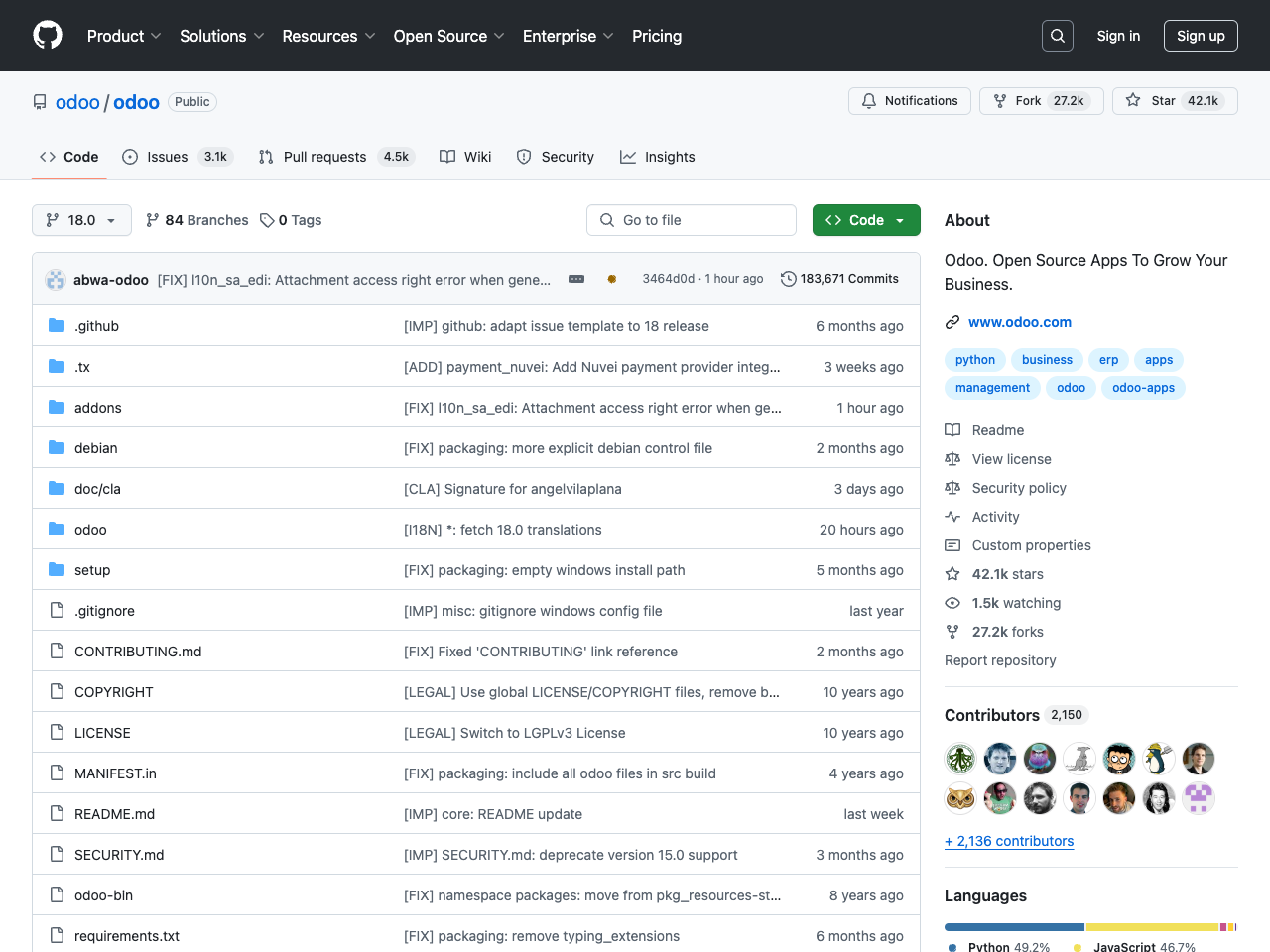
Task: Go to the GitHub homepage logo
Action: pyautogui.click(x=48, y=36)
